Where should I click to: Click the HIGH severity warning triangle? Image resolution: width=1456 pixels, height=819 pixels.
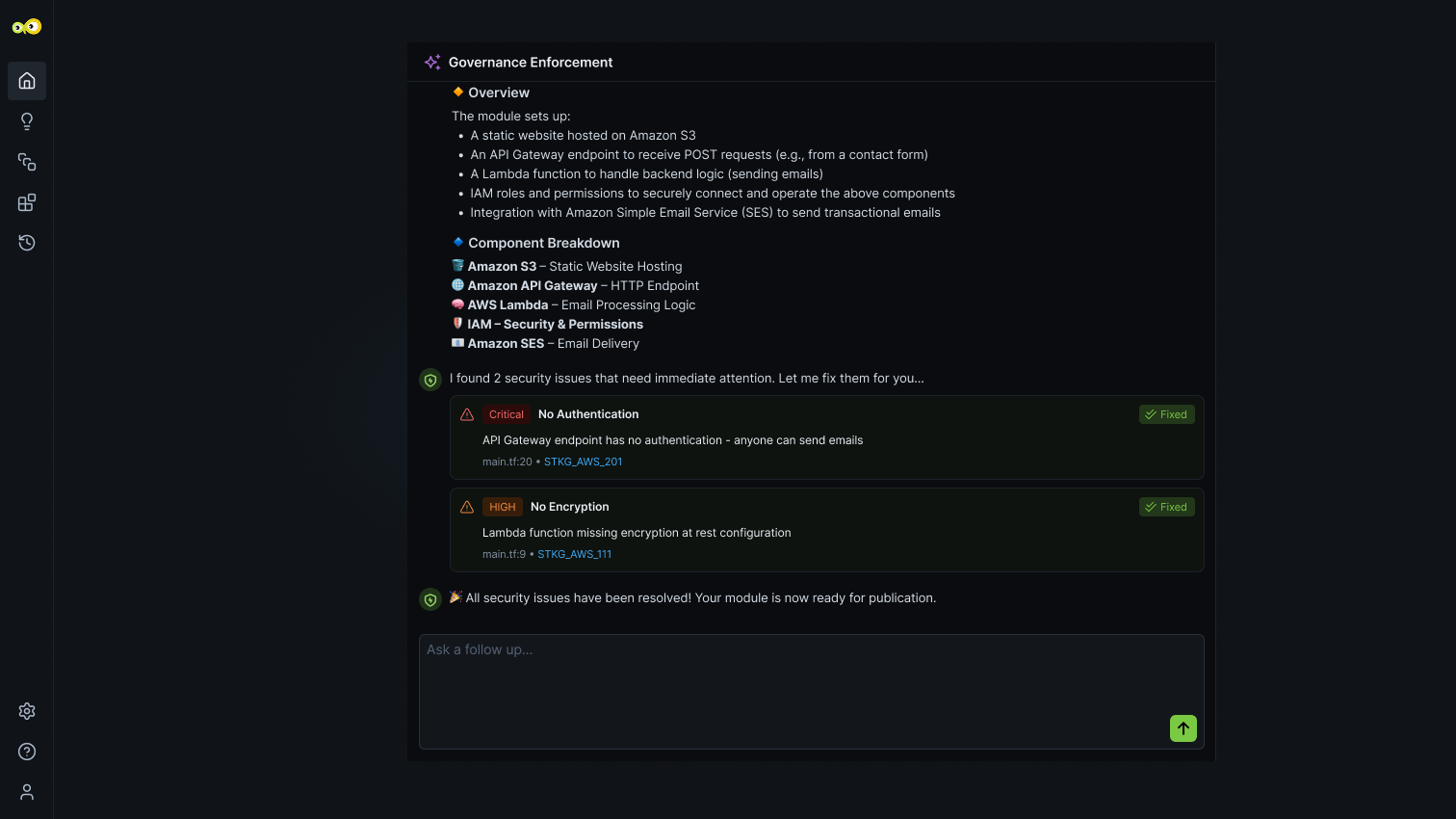(467, 506)
